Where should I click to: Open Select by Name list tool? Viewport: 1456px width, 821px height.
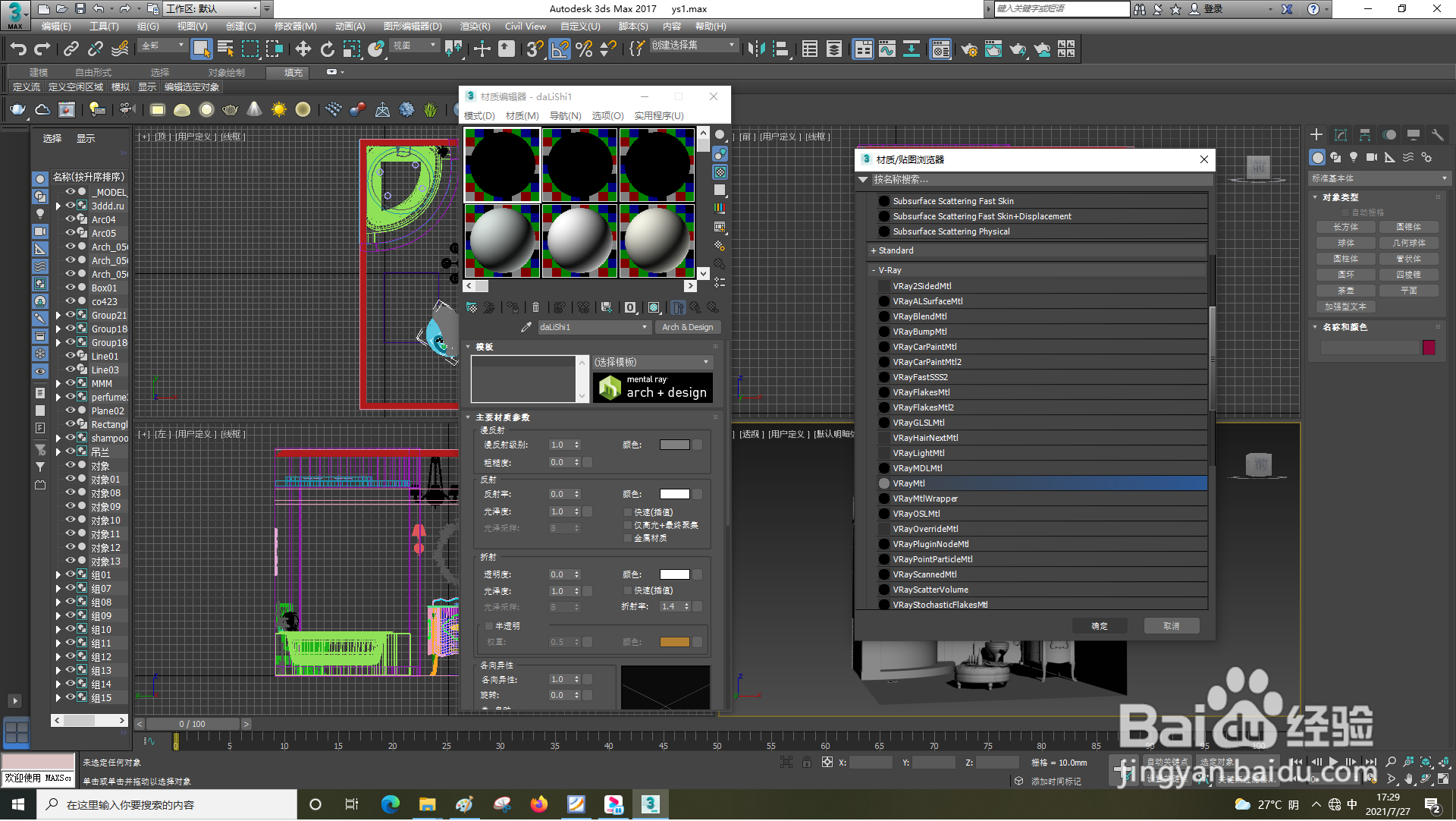click(x=225, y=49)
